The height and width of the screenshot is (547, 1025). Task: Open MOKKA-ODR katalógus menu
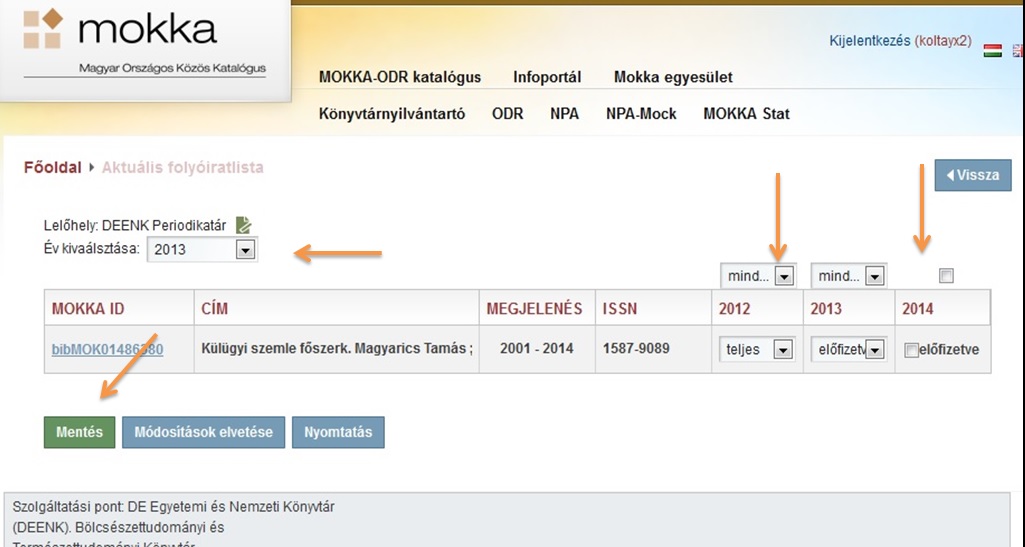[x=400, y=77]
